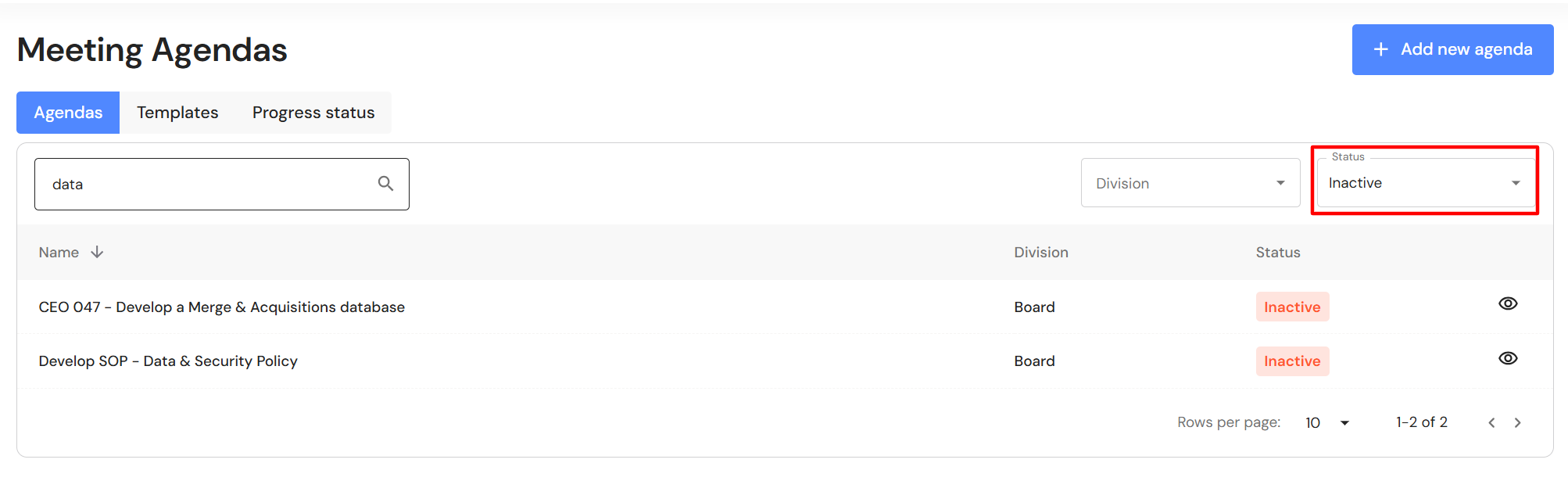Click Inactive badge on CEO 047 row
This screenshot has width=1568, height=481.
[x=1292, y=307]
